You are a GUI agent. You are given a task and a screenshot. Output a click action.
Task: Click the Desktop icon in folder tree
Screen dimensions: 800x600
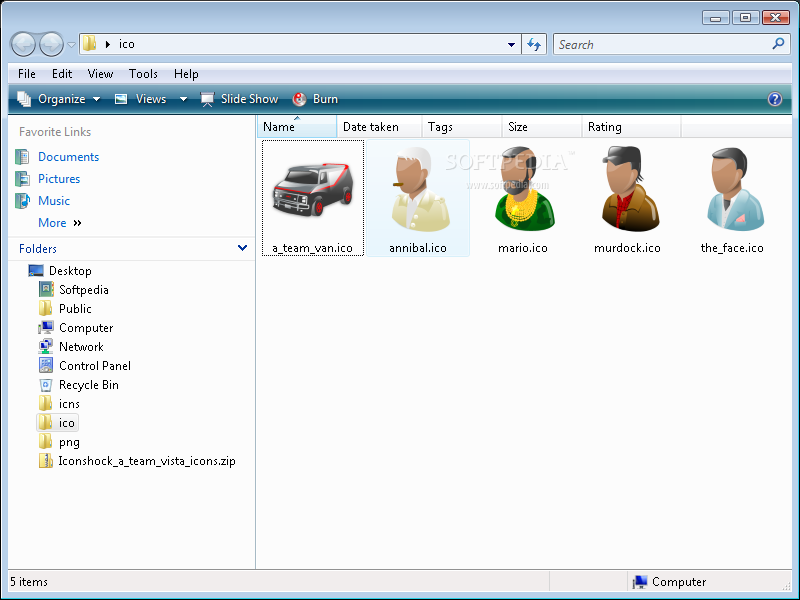point(36,270)
